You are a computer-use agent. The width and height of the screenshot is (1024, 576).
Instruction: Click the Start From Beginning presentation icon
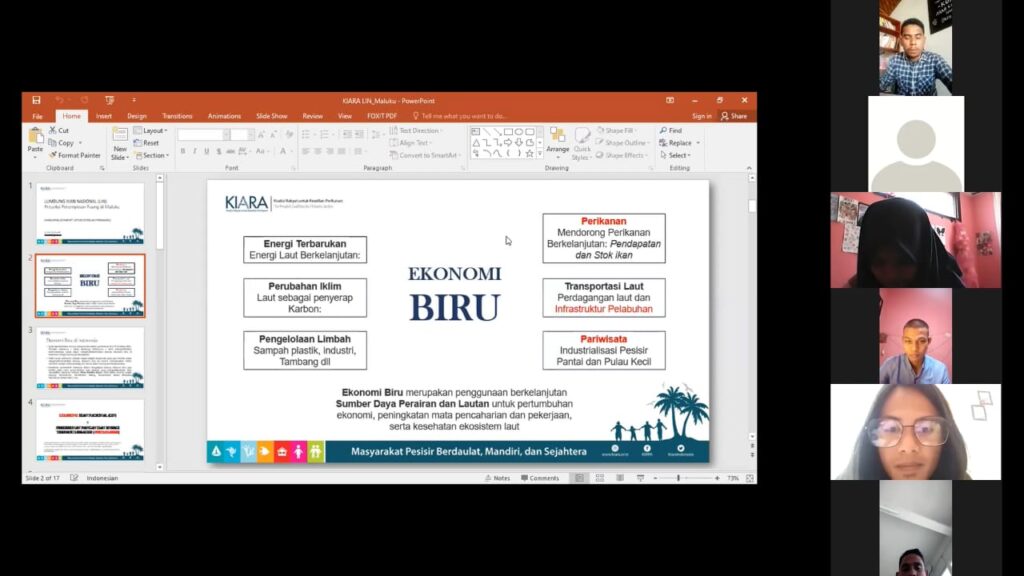[109, 101]
